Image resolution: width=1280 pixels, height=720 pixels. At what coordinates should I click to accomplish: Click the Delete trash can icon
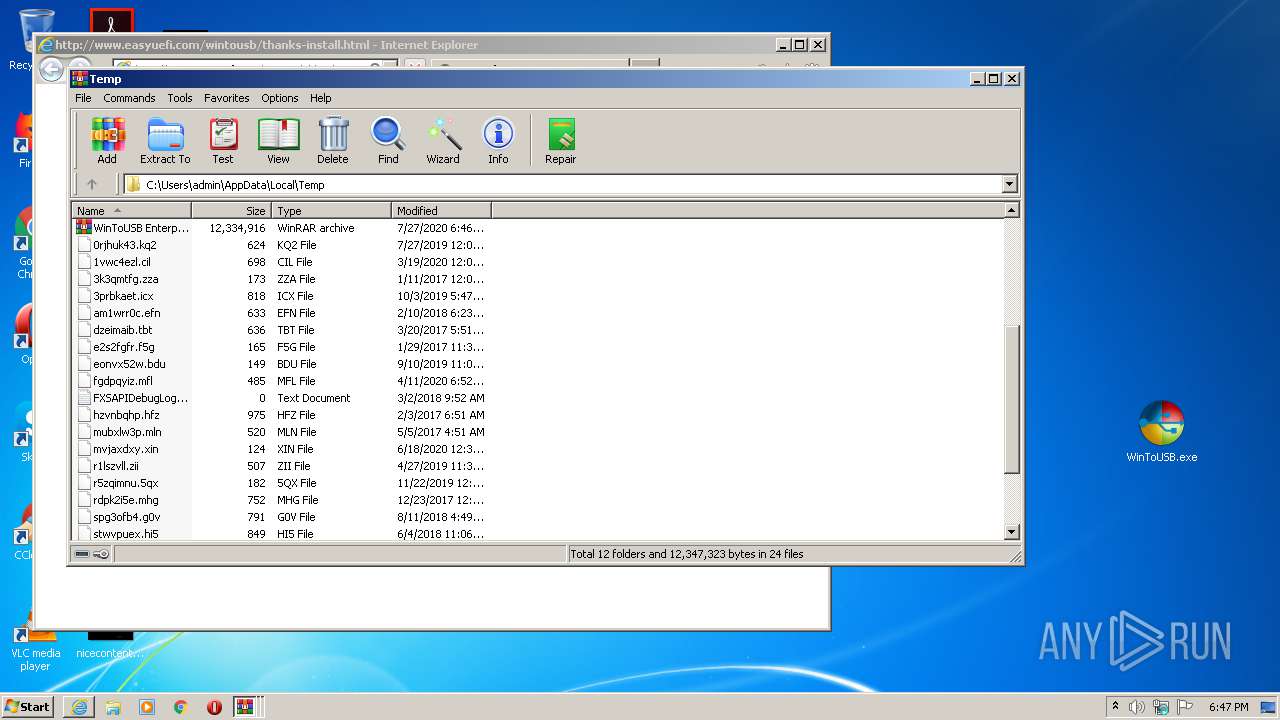coord(333,140)
